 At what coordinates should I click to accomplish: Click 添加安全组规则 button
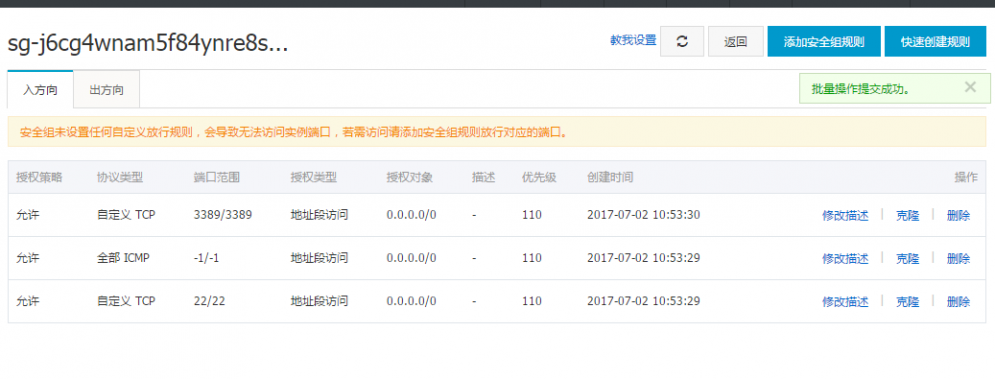(824, 42)
